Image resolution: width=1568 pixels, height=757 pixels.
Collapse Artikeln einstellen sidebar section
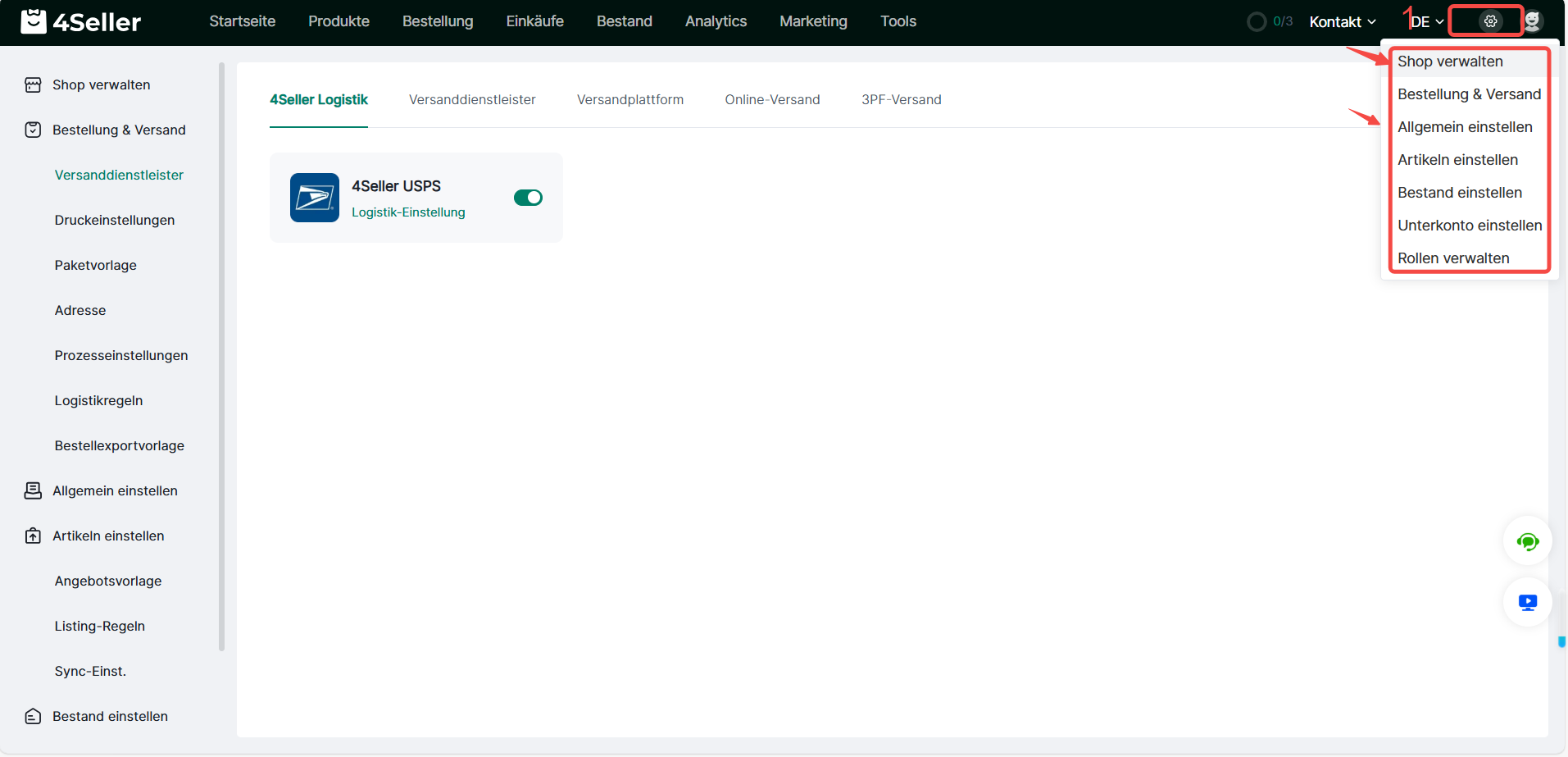pos(108,536)
